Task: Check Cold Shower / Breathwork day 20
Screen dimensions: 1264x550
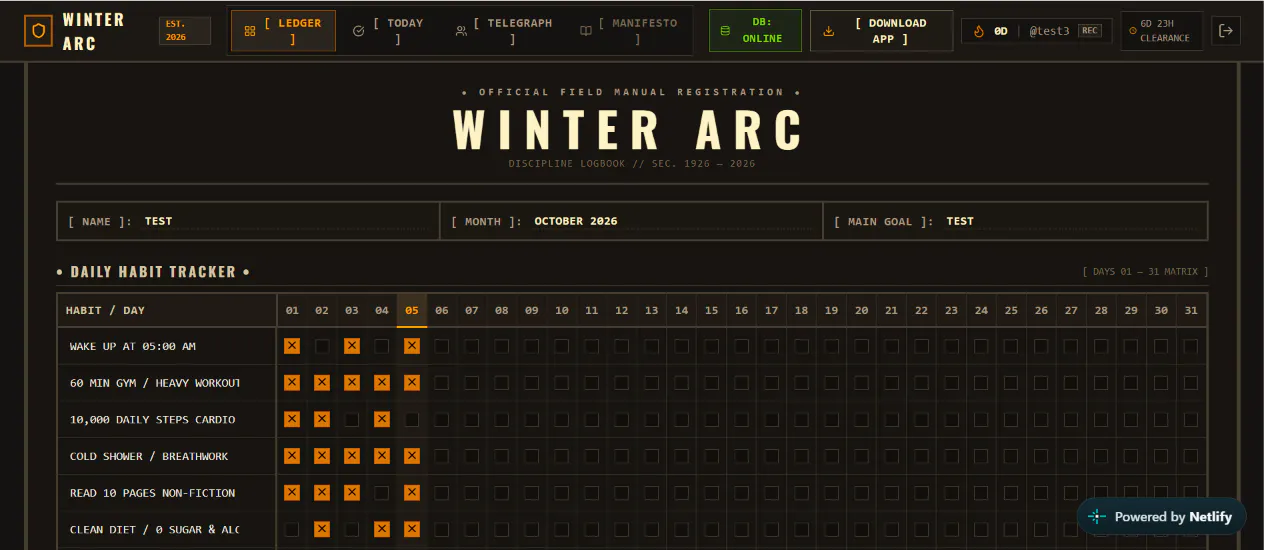Action: (x=861, y=456)
